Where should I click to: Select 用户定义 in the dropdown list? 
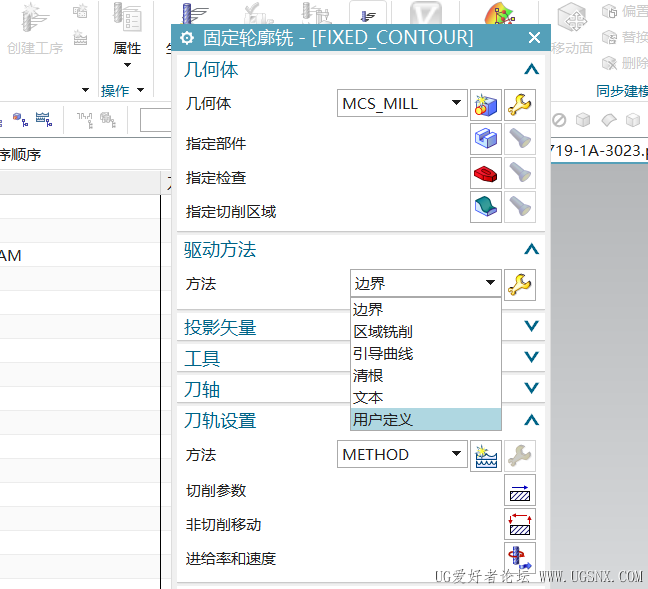(x=426, y=419)
